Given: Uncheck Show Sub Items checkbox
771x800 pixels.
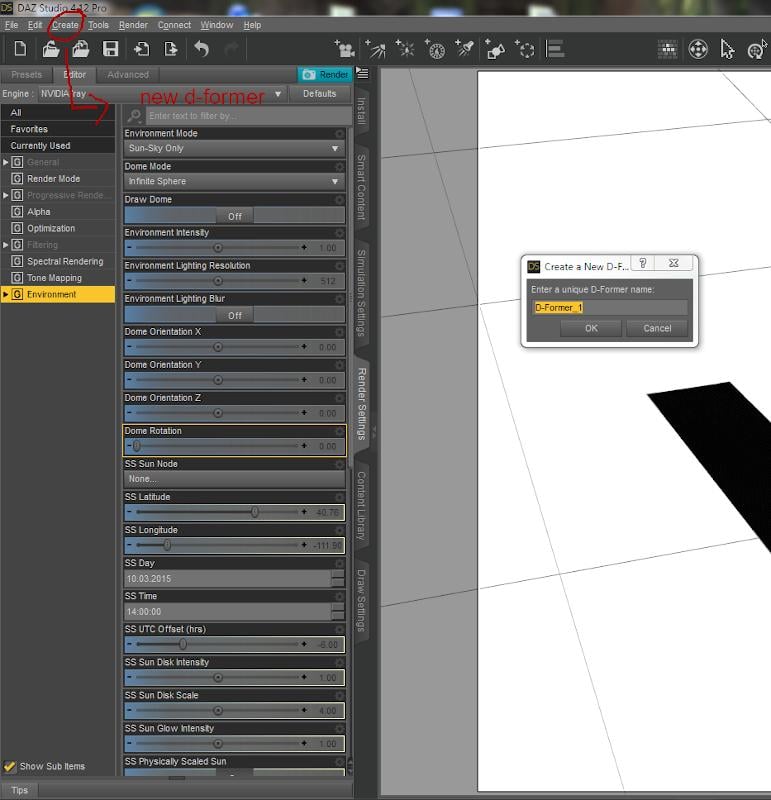Looking at the screenshot, I should click(x=9, y=766).
